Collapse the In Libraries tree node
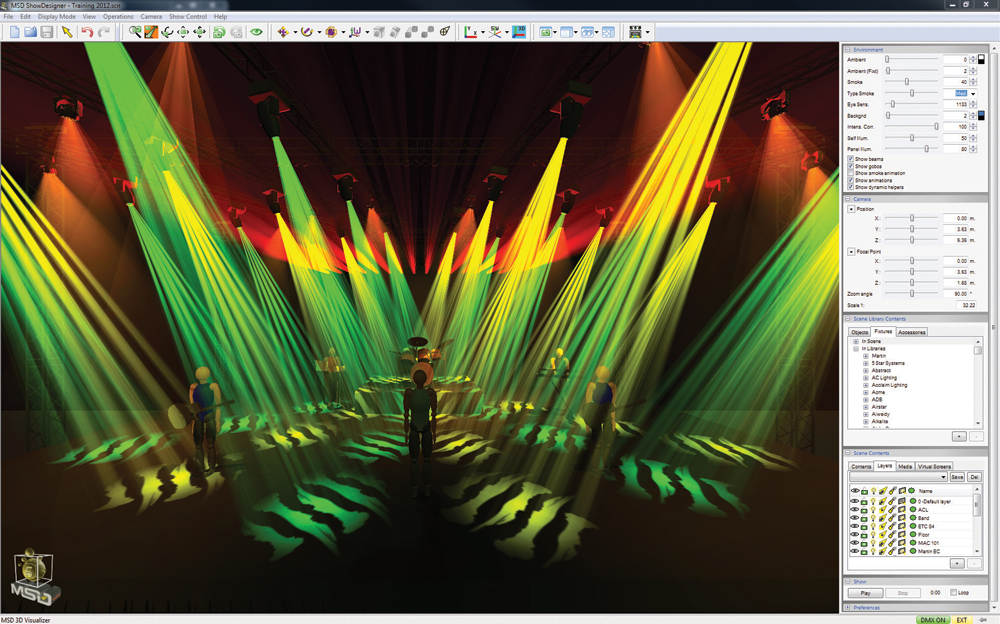The image size is (1000, 624). point(856,349)
